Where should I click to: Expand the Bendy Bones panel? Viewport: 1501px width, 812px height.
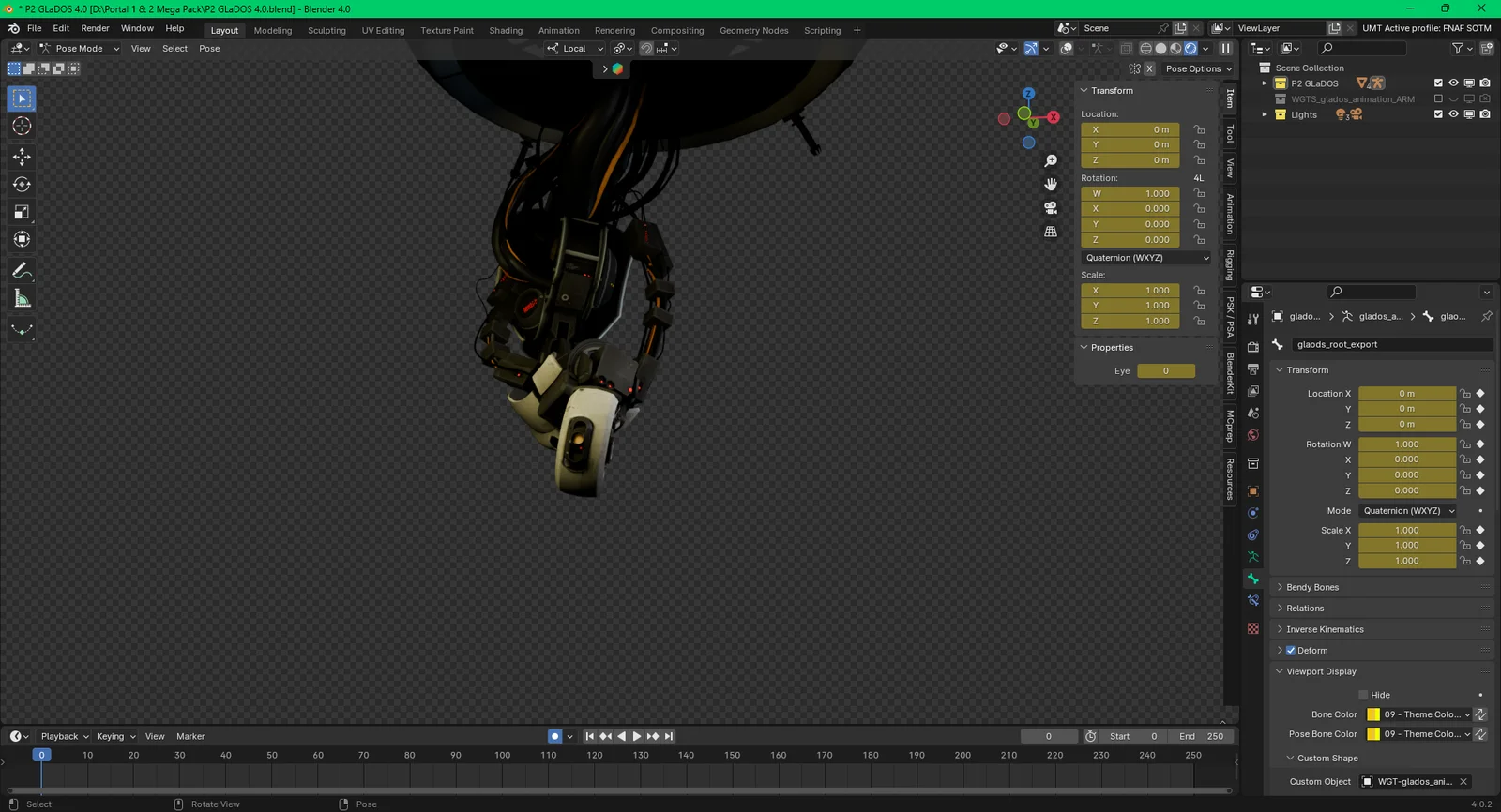click(1312, 587)
